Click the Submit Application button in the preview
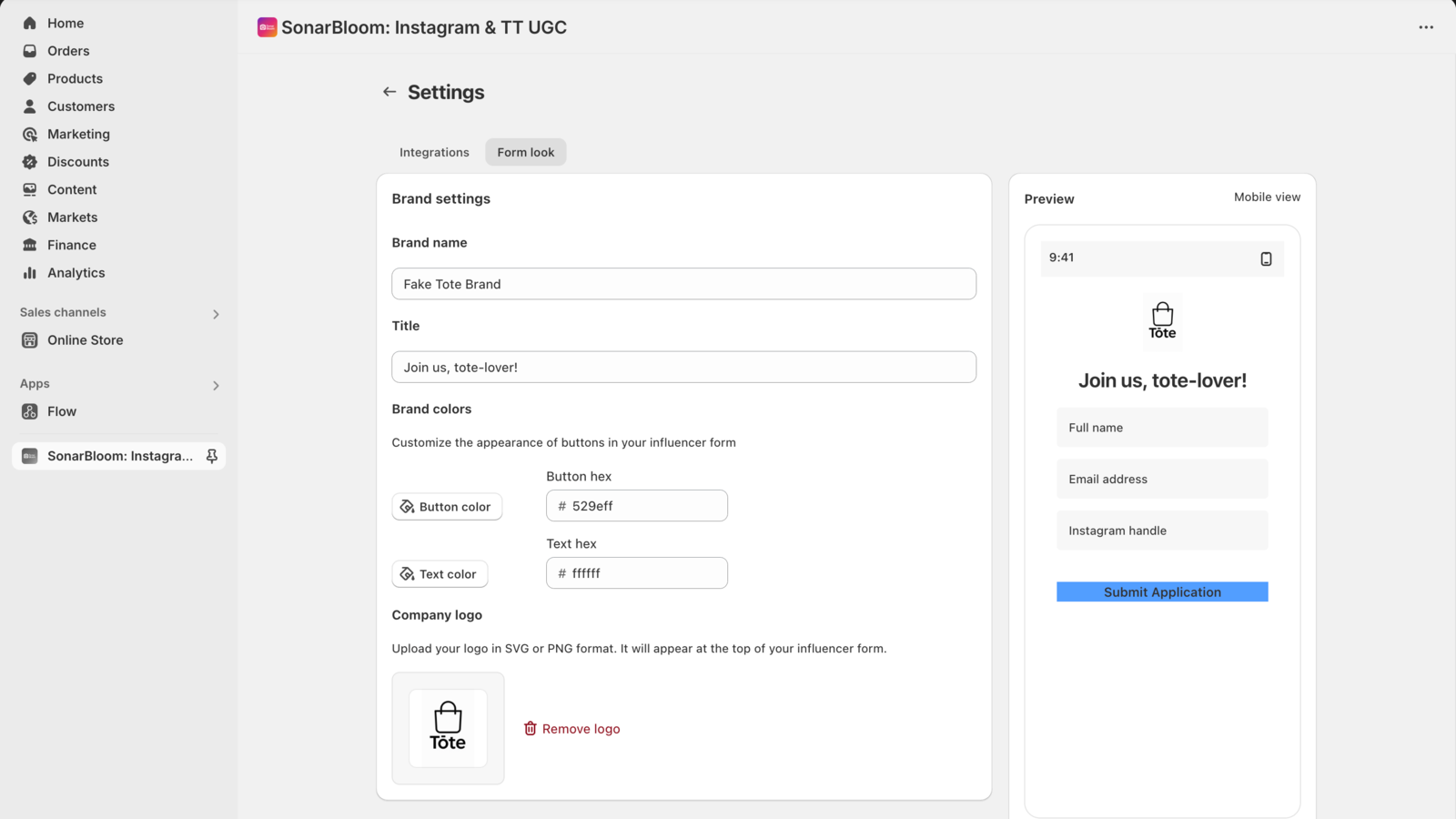The width and height of the screenshot is (1456, 819). [1162, 591]
